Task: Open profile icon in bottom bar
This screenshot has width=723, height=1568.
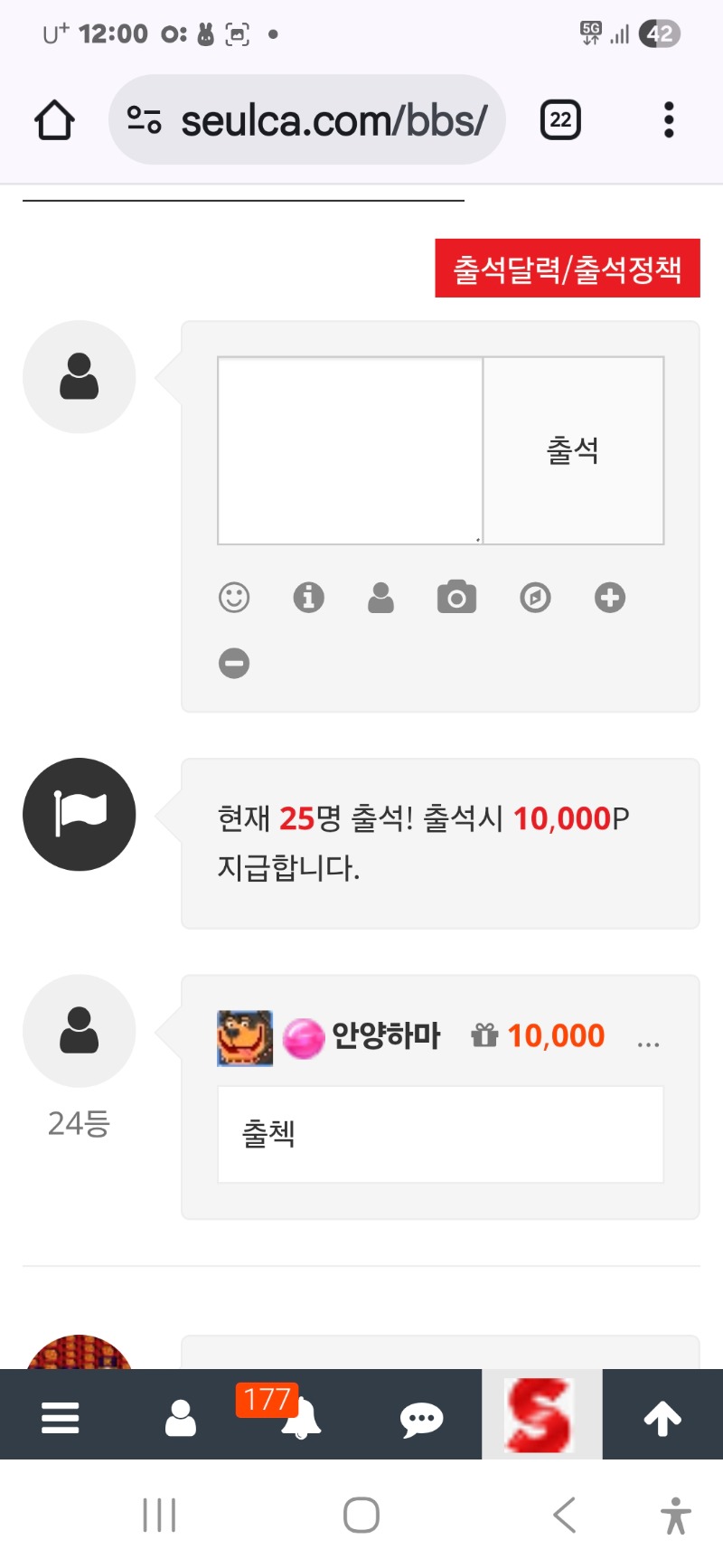Action: (181, 1418)
